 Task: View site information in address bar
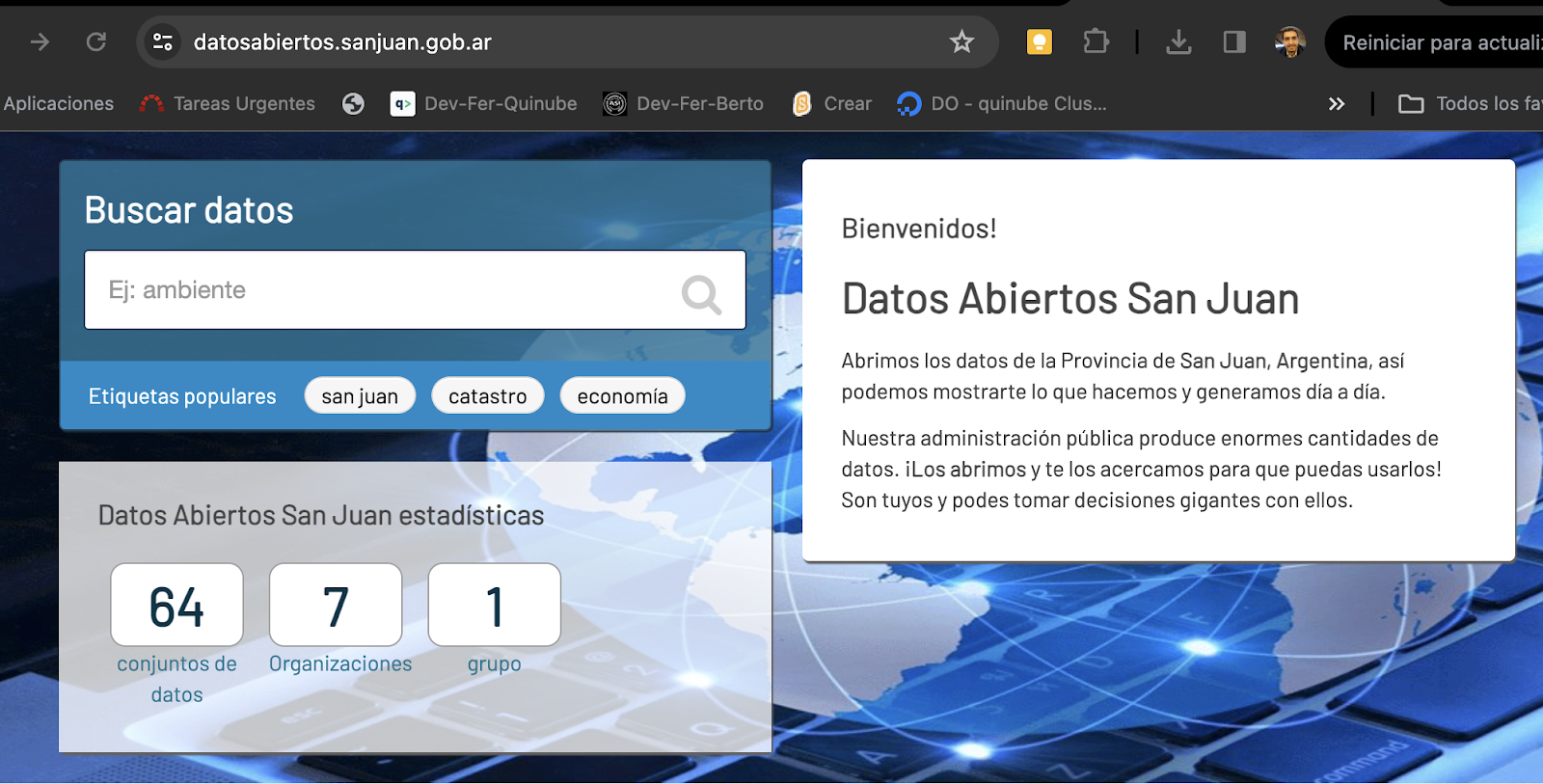163,41
